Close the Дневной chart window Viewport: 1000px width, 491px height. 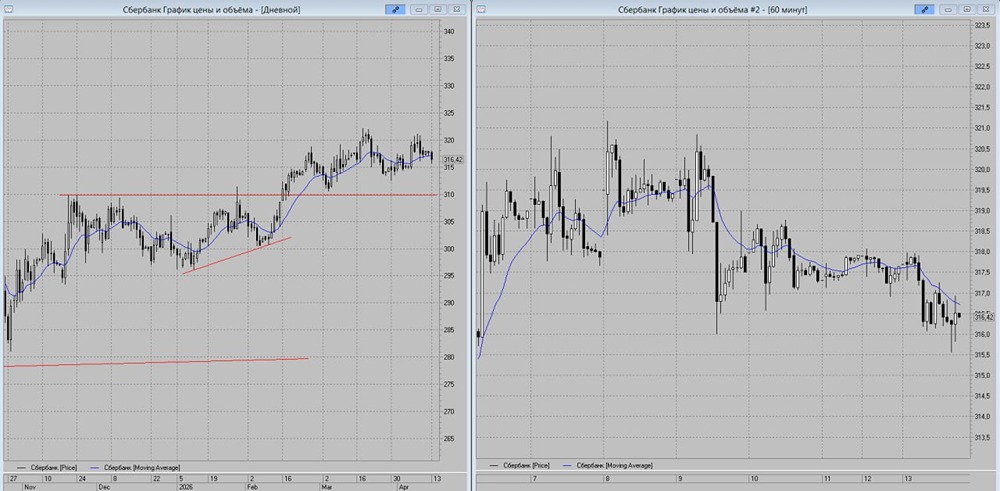coord(457,10)
